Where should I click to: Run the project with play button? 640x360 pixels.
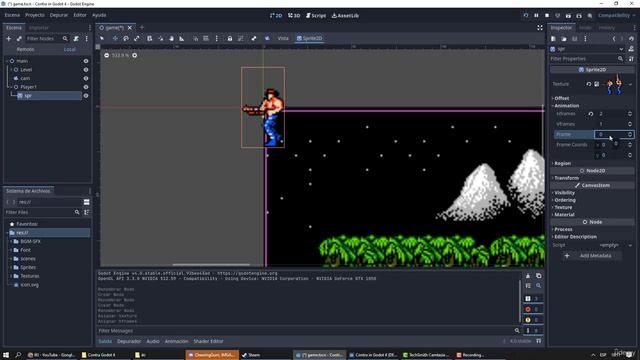click(x=526, y=16)
